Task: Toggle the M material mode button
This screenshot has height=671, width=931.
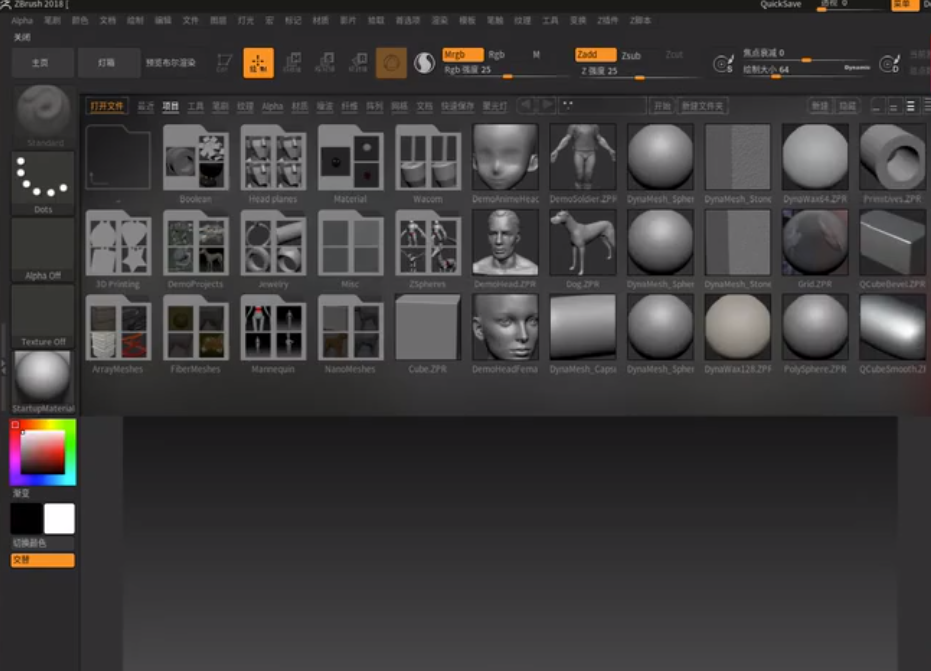Action: [x=536, y=55]
